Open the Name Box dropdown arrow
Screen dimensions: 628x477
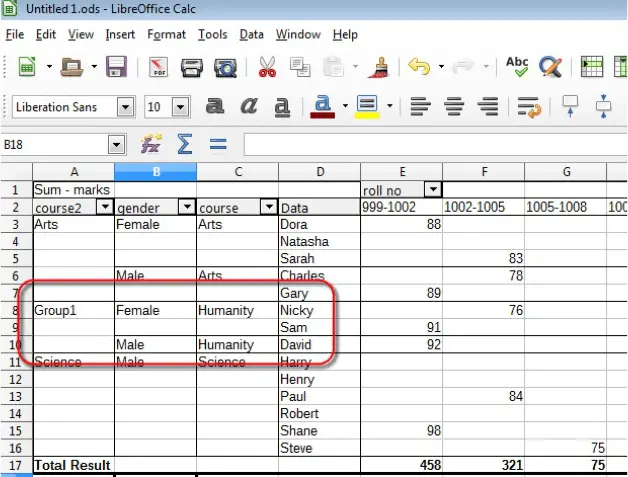[117, 145]
